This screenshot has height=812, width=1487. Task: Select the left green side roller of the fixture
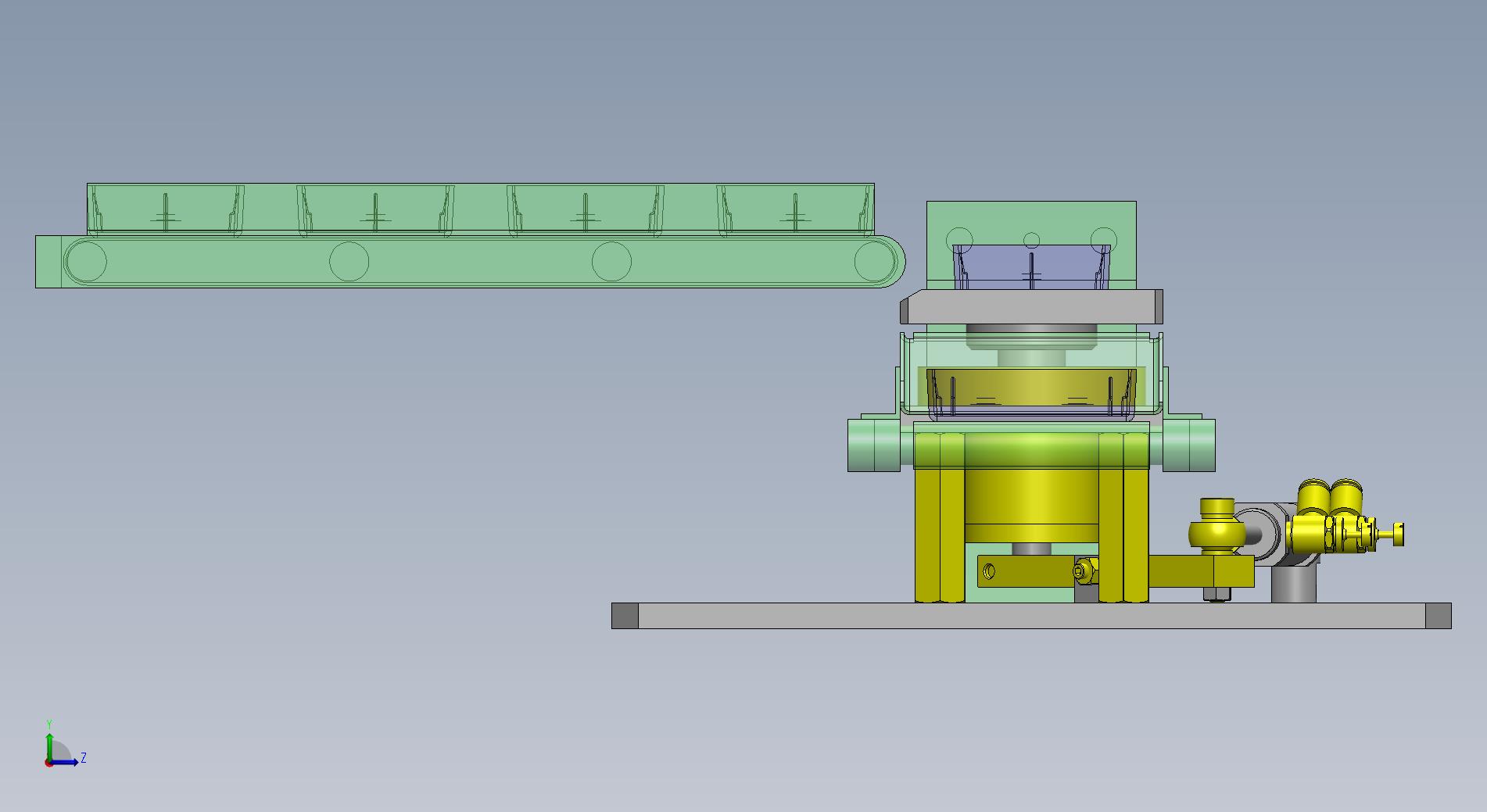[x=874, y=445]
